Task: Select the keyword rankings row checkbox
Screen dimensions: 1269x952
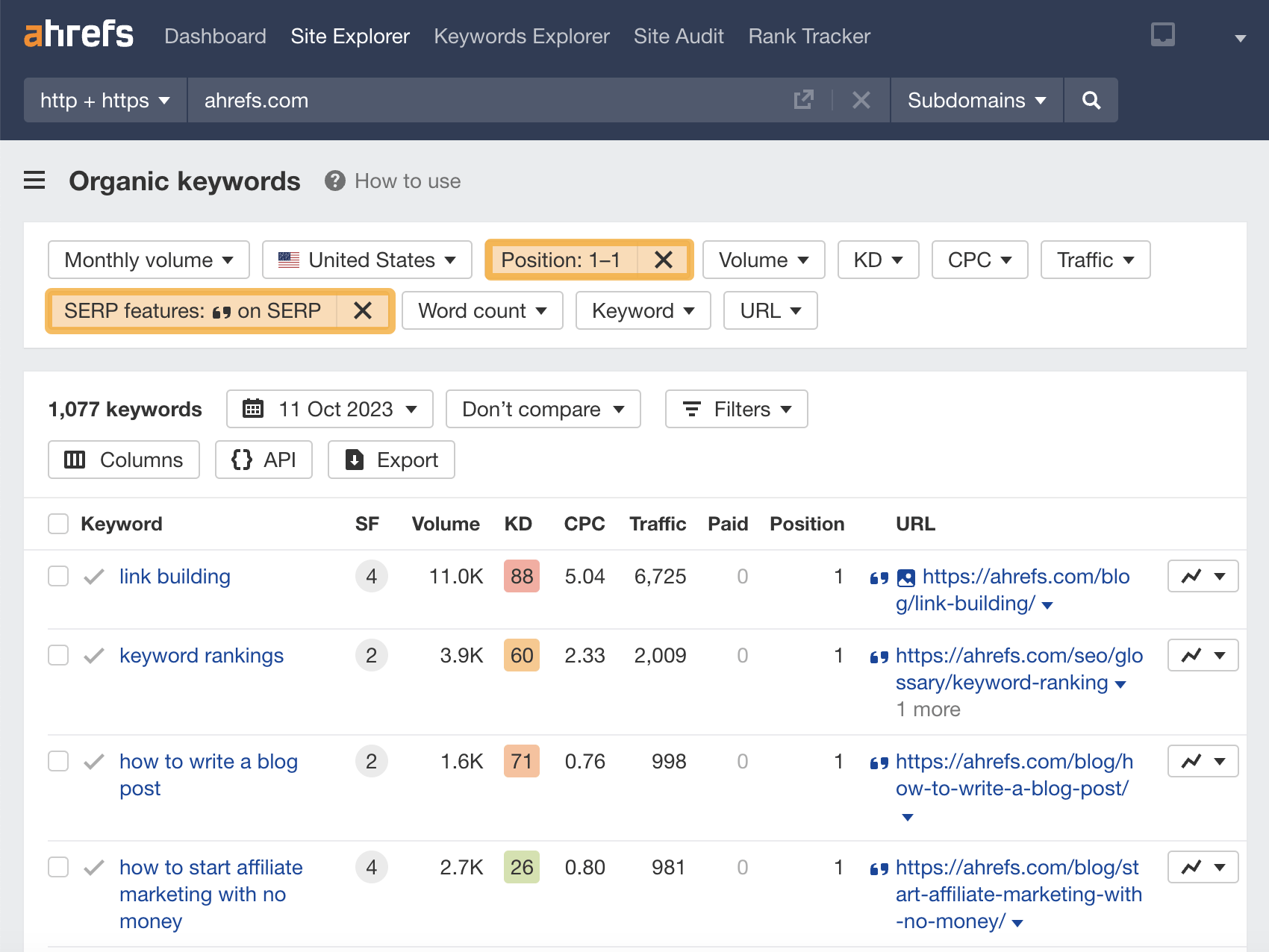Action: pos(57,655)
